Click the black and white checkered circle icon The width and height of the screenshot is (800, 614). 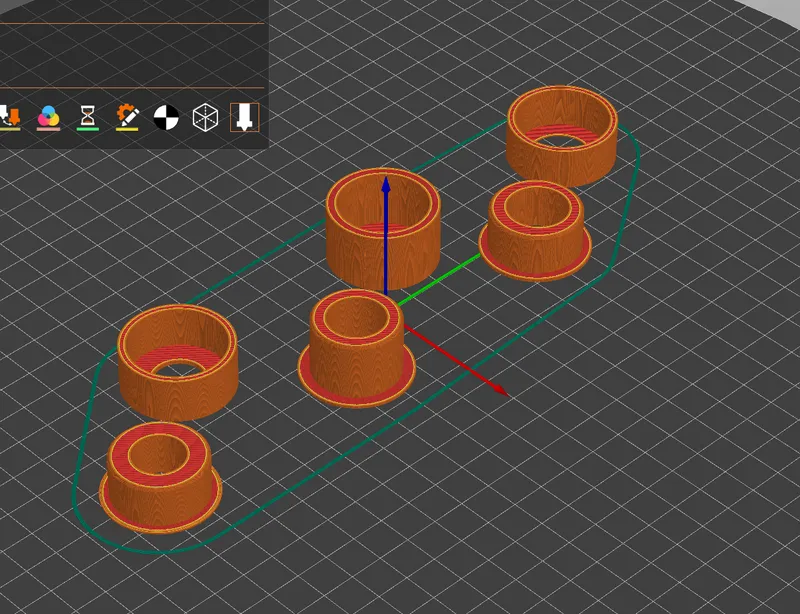pyautogui.click(x=166, y=117)
